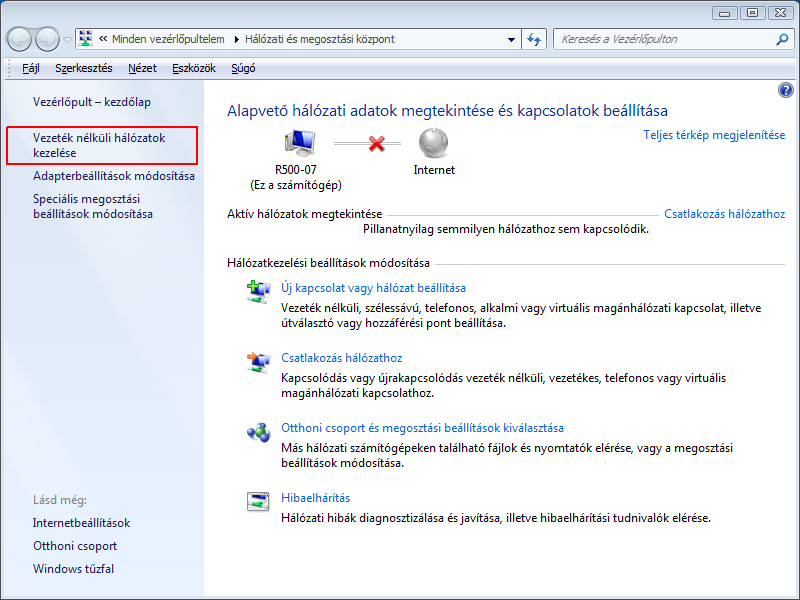Click the Internet globe icon

434,142
